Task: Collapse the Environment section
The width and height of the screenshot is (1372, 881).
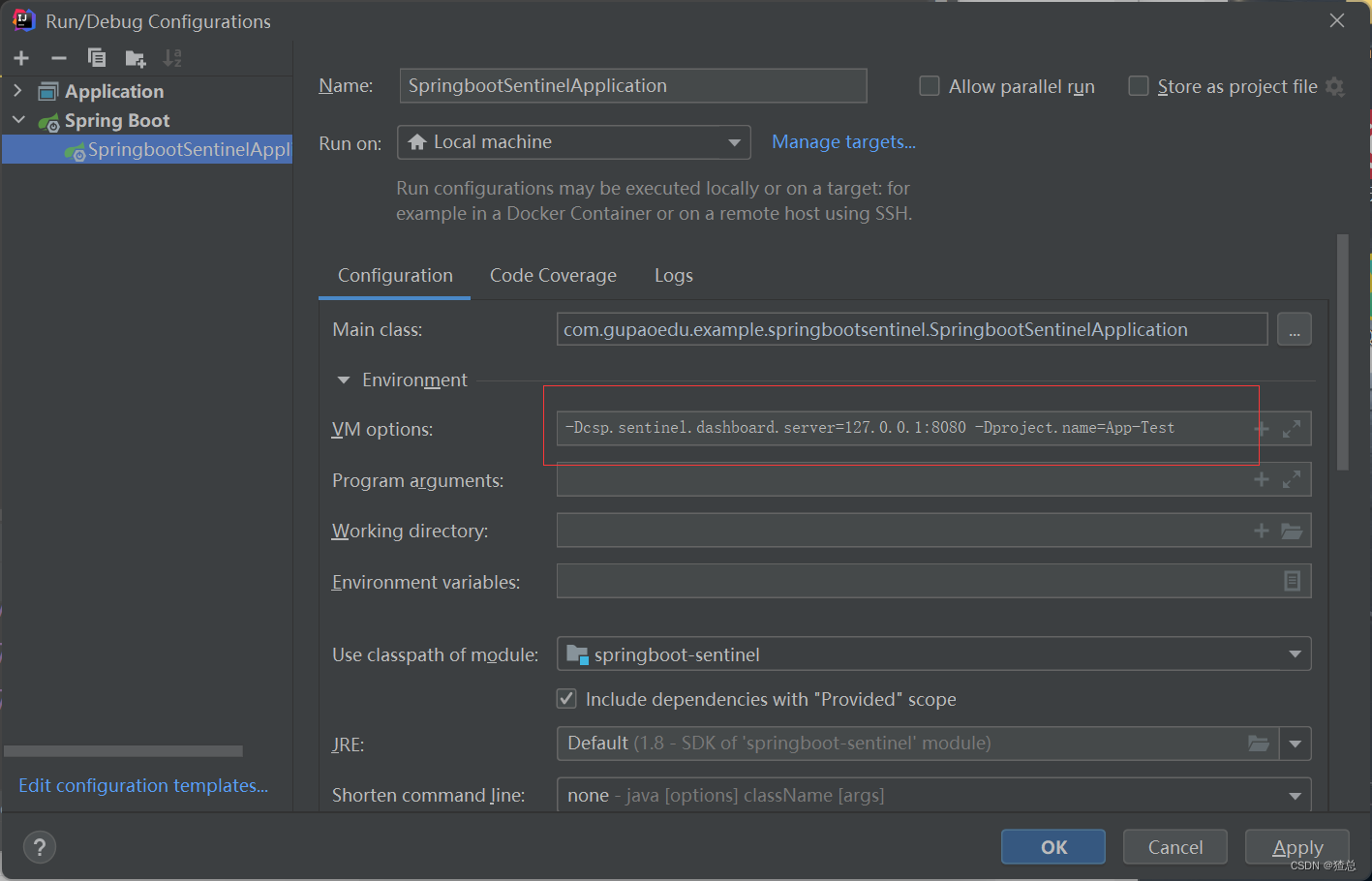Action: click(344, 380)
